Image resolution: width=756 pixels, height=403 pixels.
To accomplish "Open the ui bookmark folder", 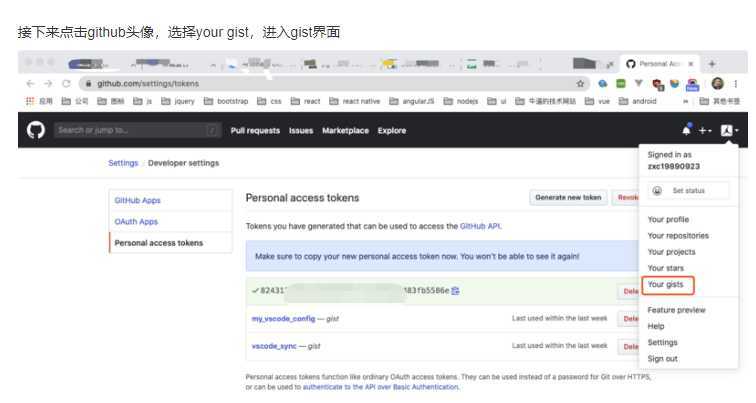I will [497, 101].
